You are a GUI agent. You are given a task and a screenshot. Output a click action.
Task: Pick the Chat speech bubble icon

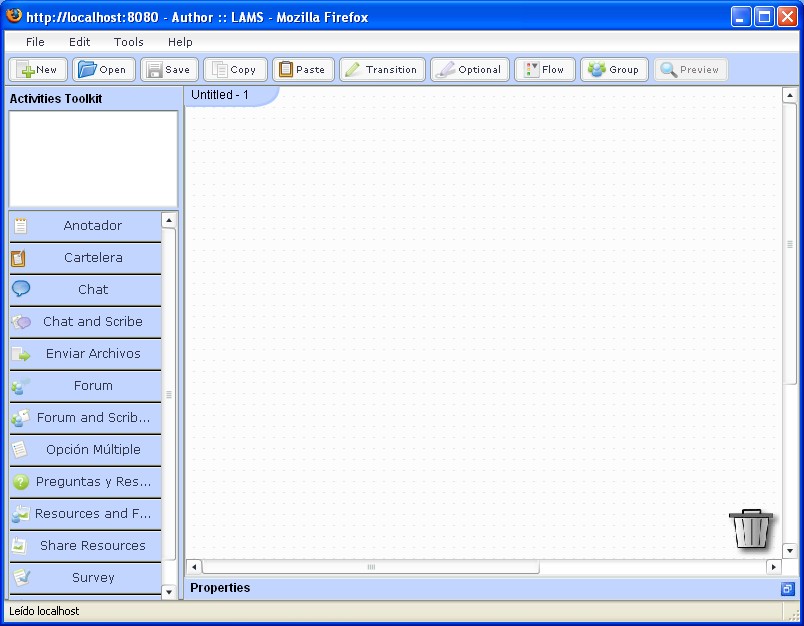pos(20,289)
